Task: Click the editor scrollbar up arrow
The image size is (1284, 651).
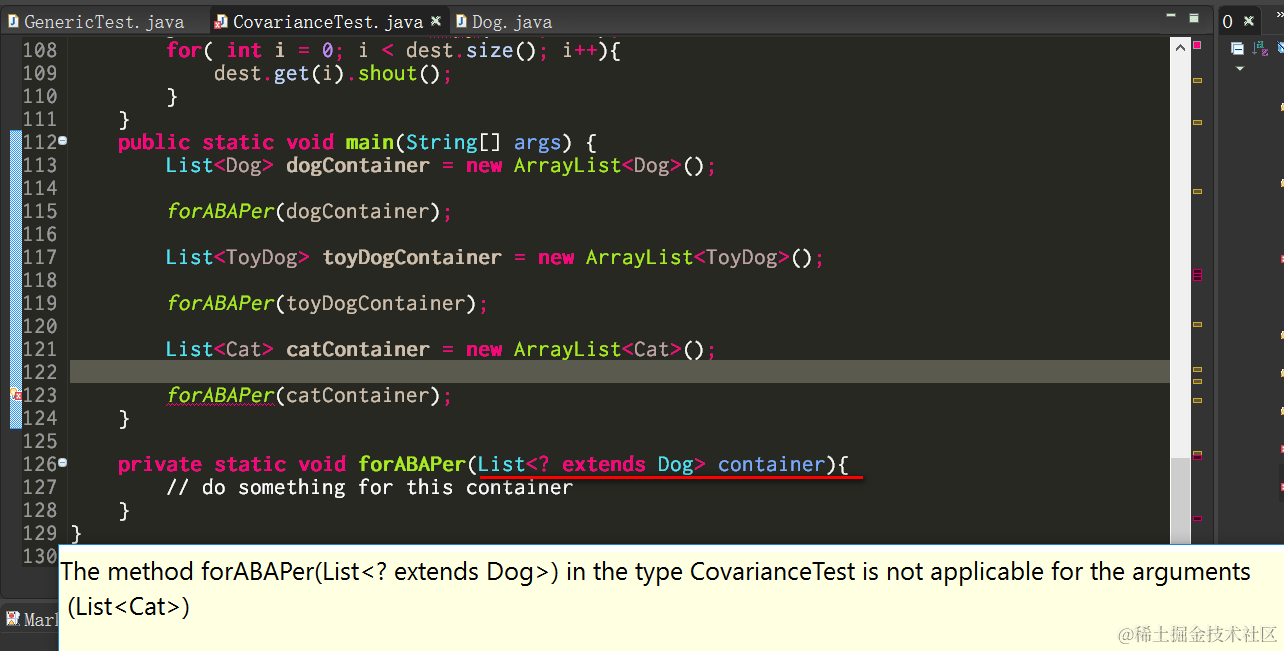Action: (x=1181, y=46)
